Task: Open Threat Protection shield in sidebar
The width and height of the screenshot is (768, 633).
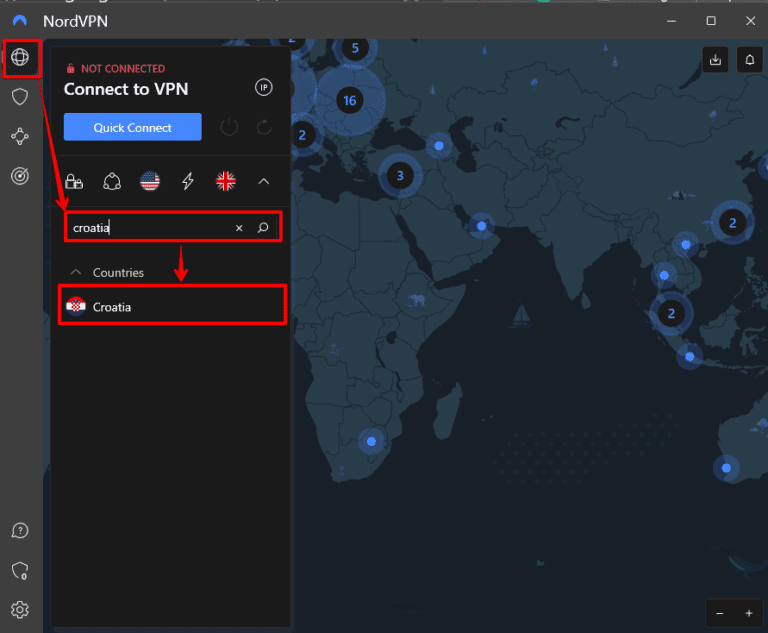Action: (x=20, y=97)
